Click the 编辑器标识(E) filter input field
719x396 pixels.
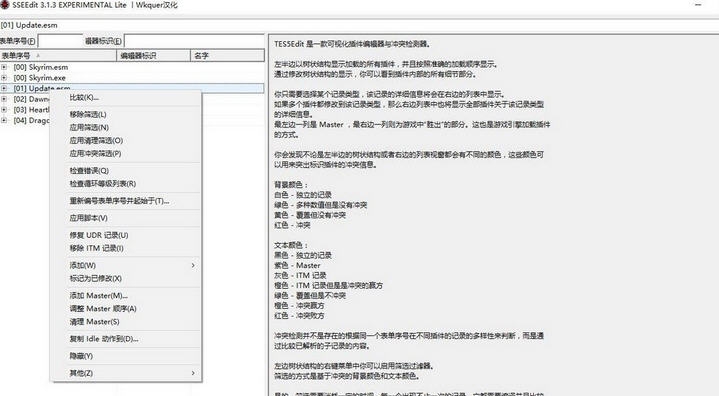(x=194, y=41)
